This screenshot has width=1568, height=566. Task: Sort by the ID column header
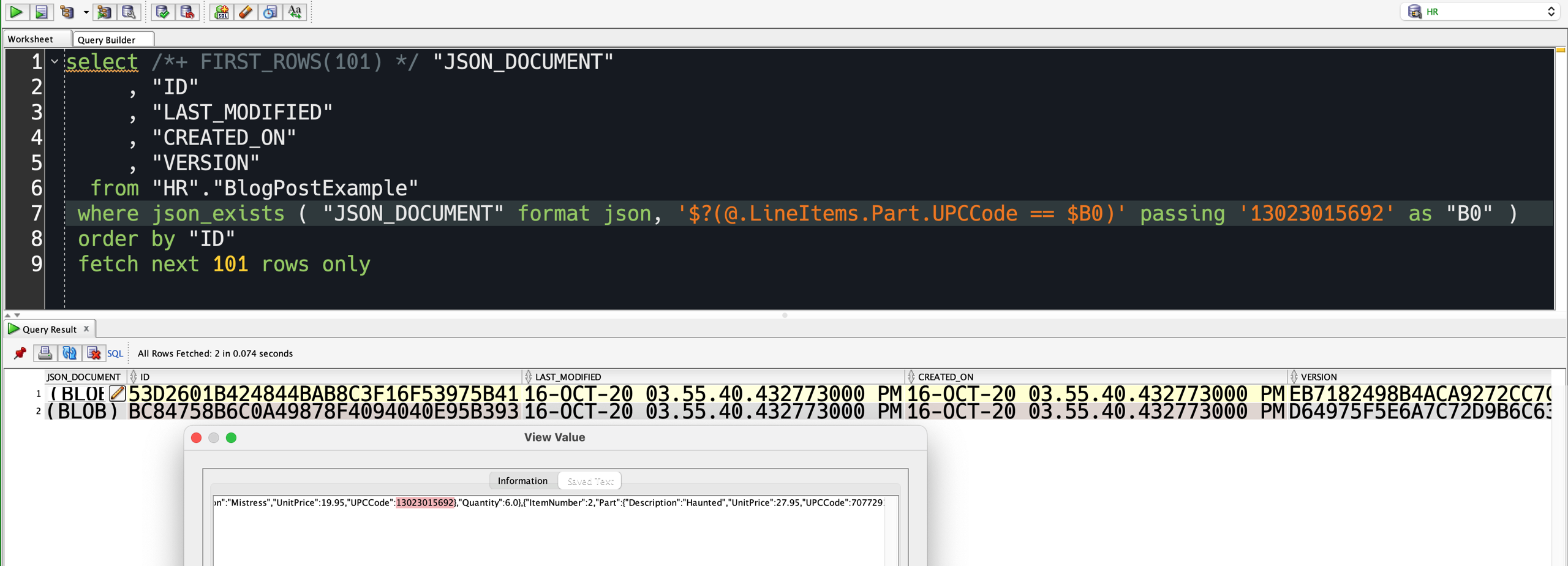coord(325,377)
